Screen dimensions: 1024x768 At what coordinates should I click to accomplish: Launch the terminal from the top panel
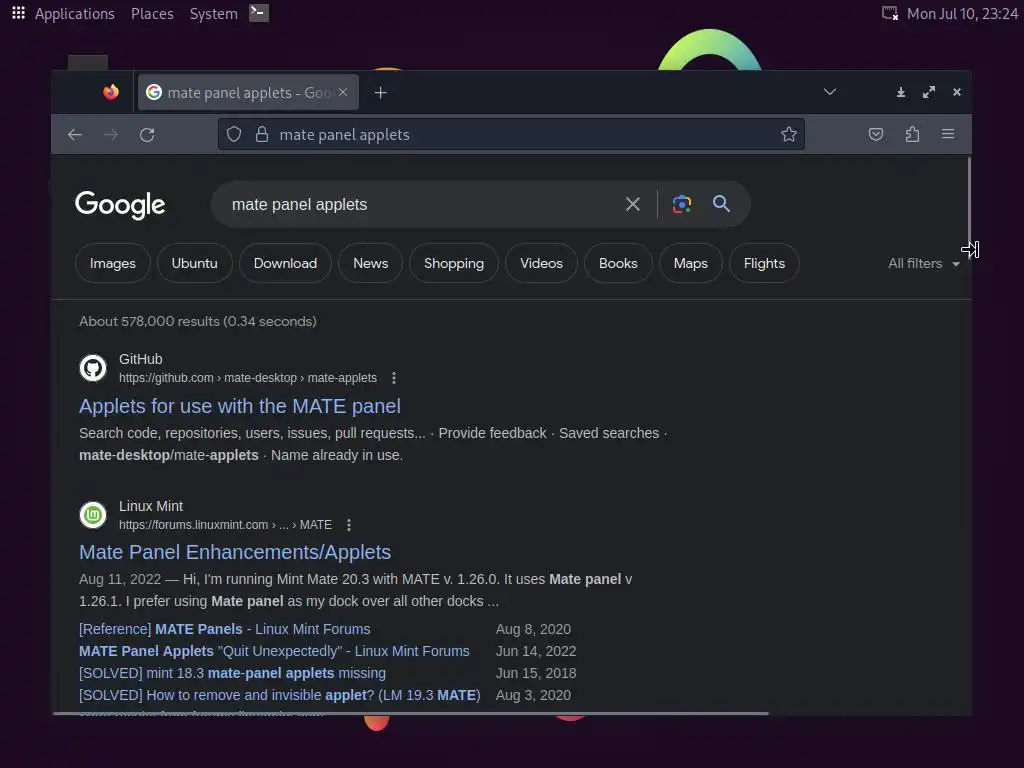tap(259, 13)
